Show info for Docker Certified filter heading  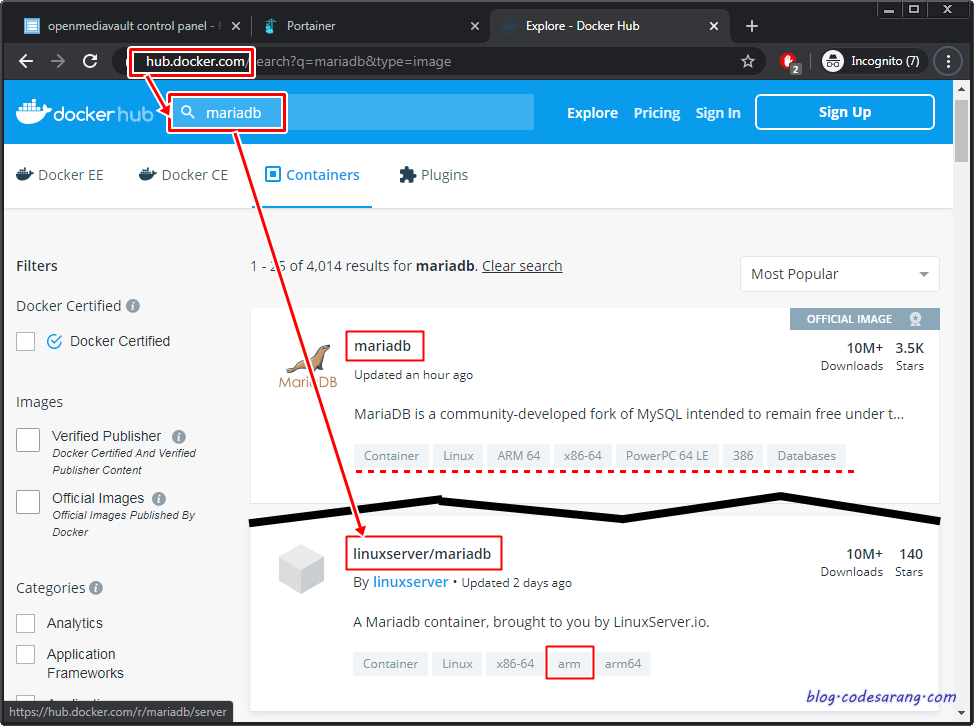133,306
